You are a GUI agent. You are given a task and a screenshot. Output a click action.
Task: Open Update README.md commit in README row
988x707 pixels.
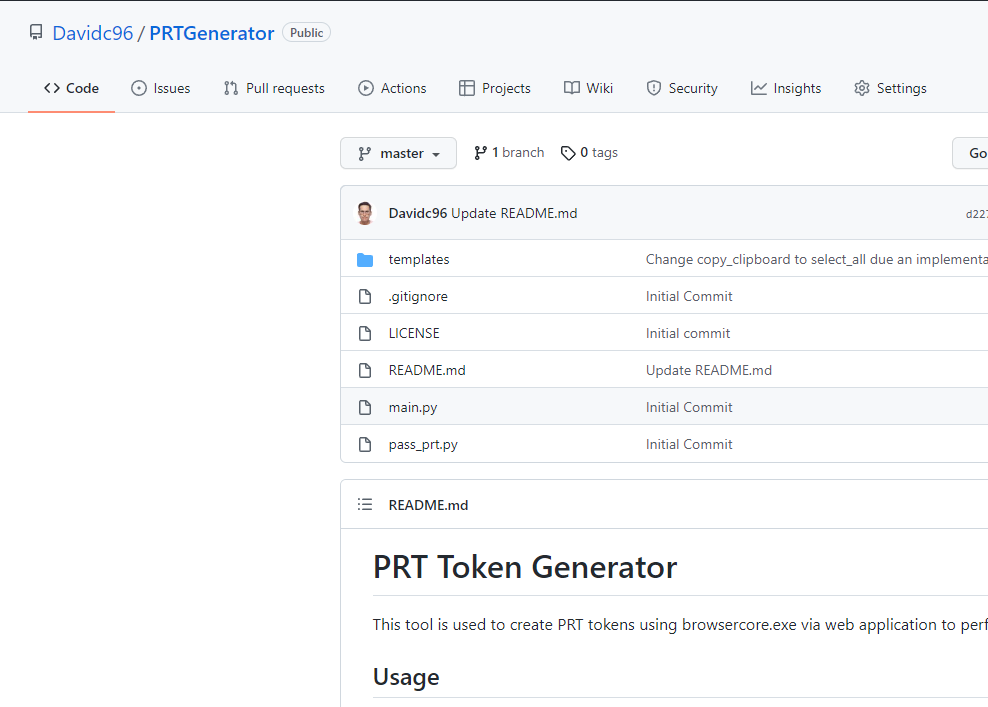click(709, 371)
